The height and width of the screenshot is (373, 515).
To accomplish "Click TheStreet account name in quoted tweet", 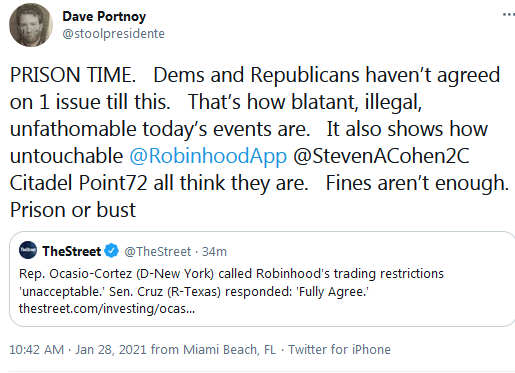I will click(x=71, y=251).
